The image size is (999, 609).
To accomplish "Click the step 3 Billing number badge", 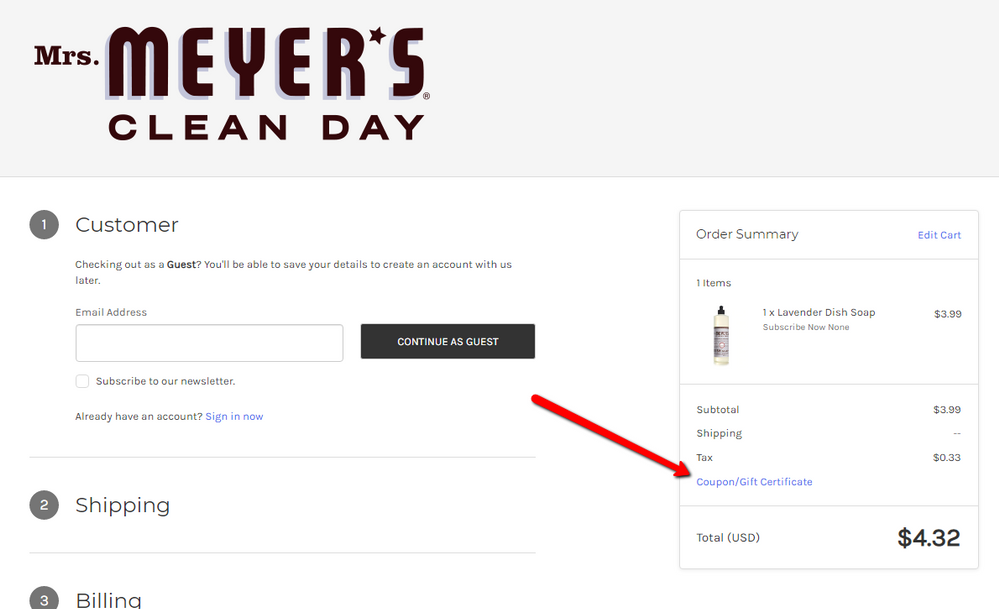I will [44, 599].
